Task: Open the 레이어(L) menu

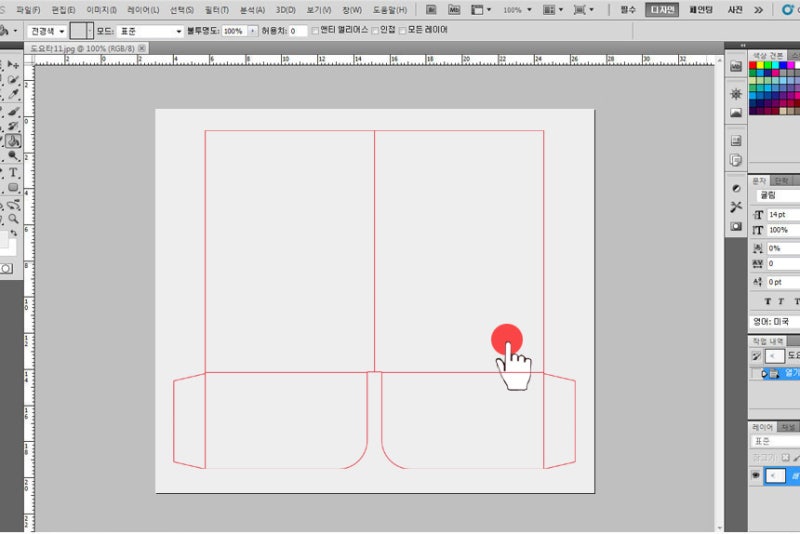Action: (x=143, y=10)
